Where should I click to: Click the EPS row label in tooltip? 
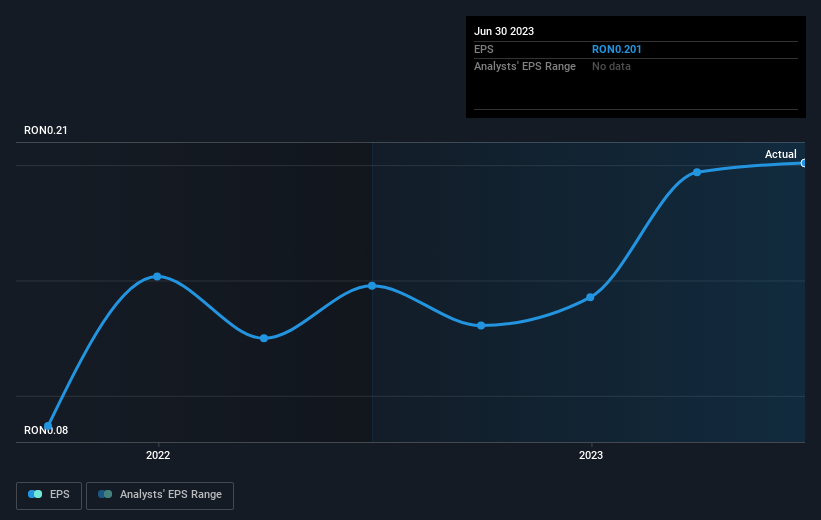(x=484, y=49)
